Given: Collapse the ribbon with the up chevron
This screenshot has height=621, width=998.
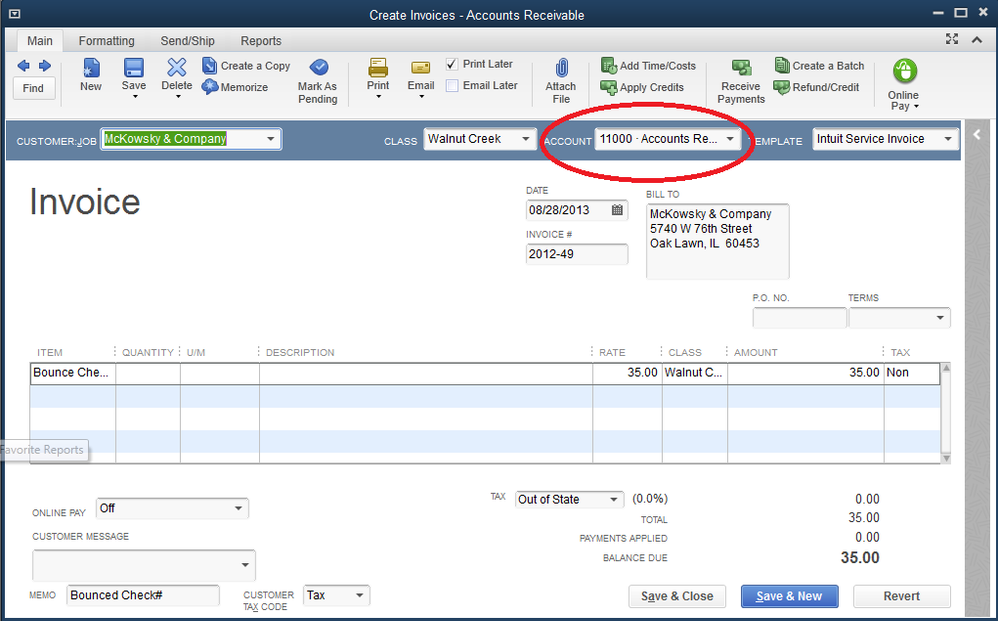Looking at the screenshot, I should pyautogui.click(x=977, y=40).
